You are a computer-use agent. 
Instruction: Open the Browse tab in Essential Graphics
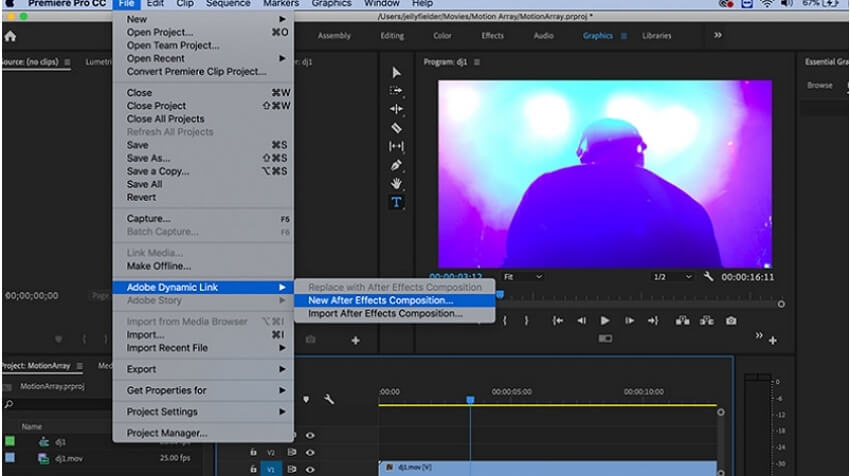pyautogui.click(x=820, y=85)
